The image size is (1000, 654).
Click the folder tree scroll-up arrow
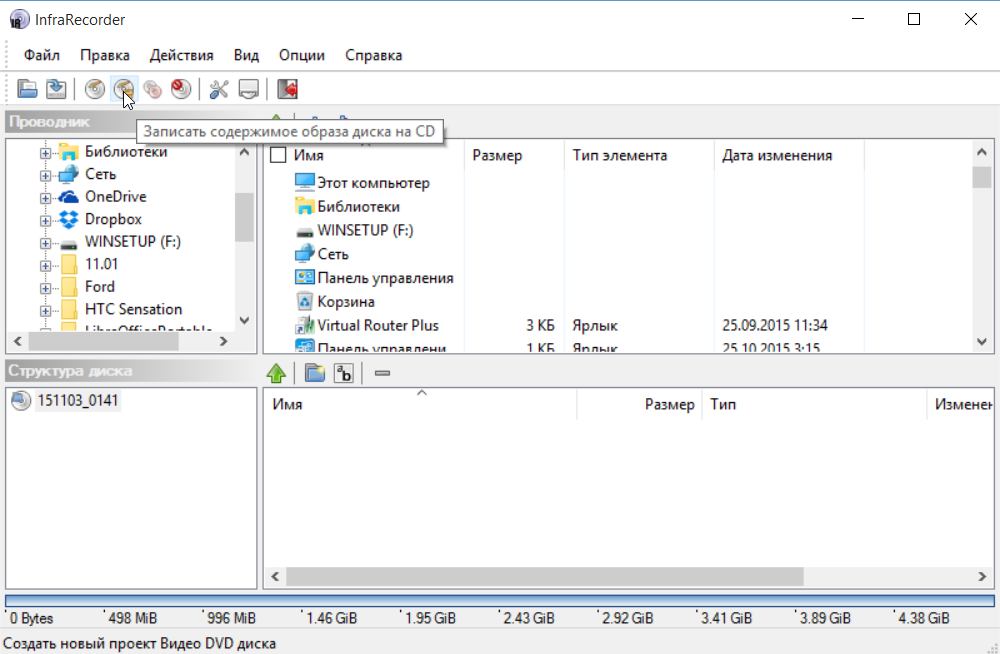coord(244,152)
